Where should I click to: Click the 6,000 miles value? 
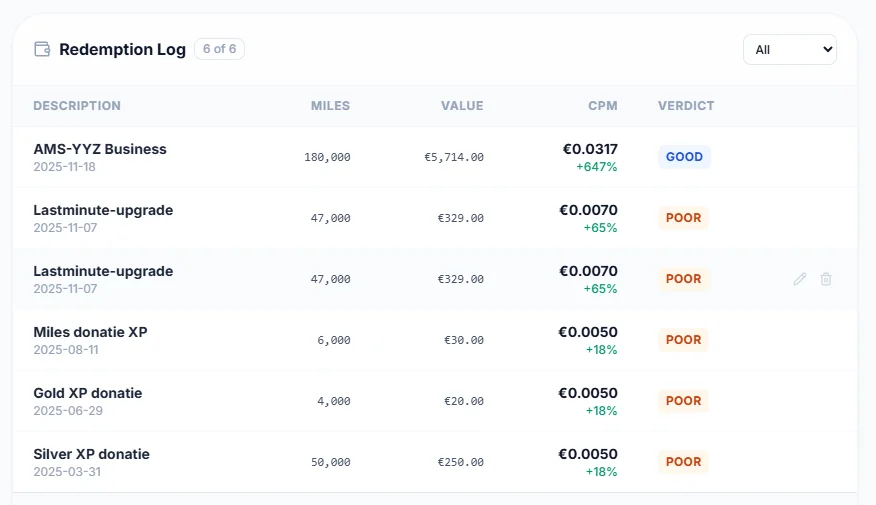pos(334,340)
